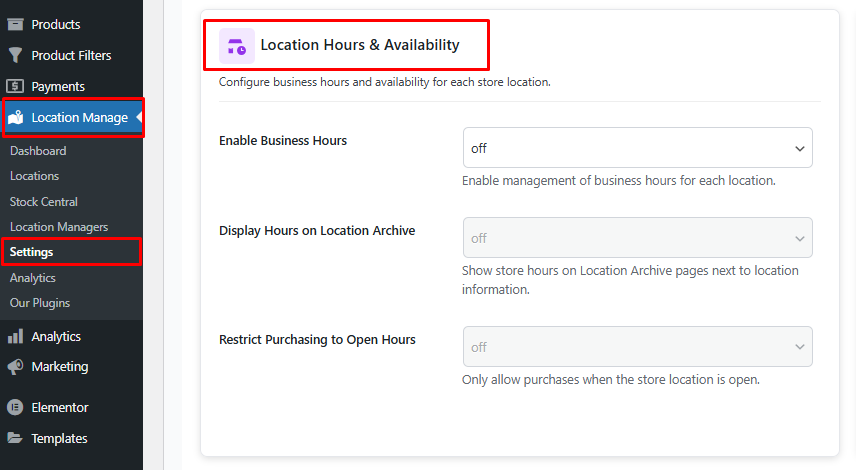
Task: Click the Templates folder icon
Action: pos(15,438)
